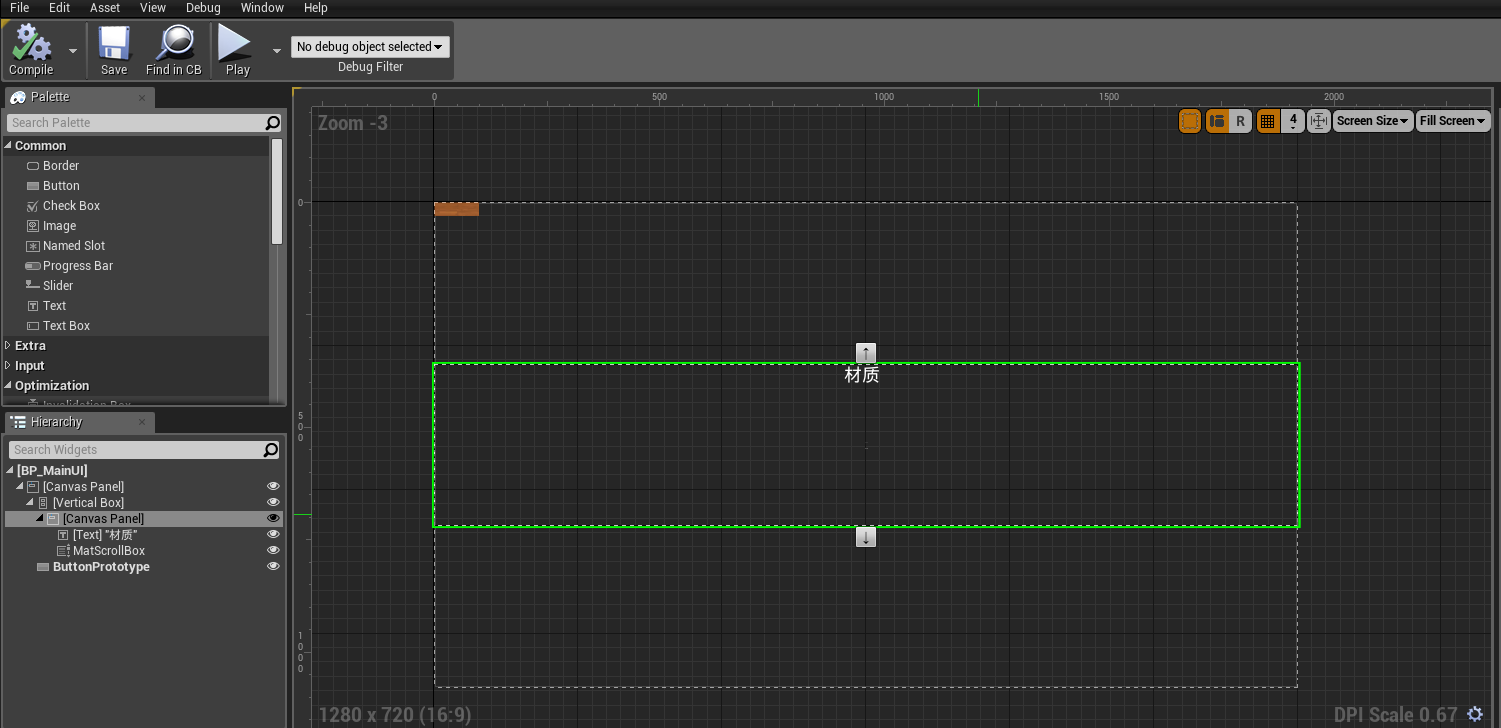Open DPI scale settings gear
This screenshot has height=728, width=1501.
[1475, 714]
